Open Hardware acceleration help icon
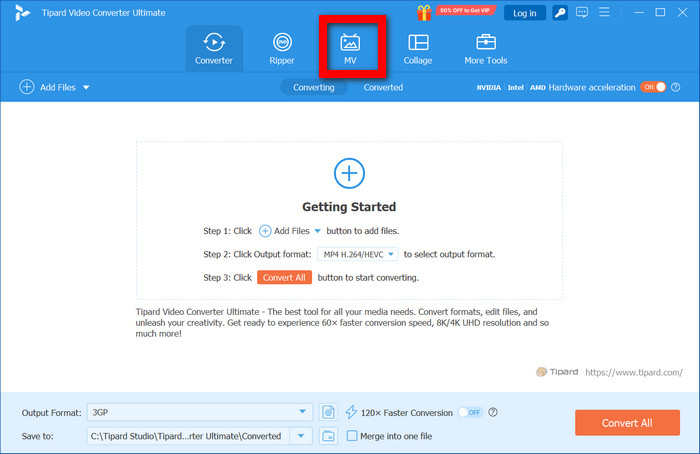 tap(676, 87)
